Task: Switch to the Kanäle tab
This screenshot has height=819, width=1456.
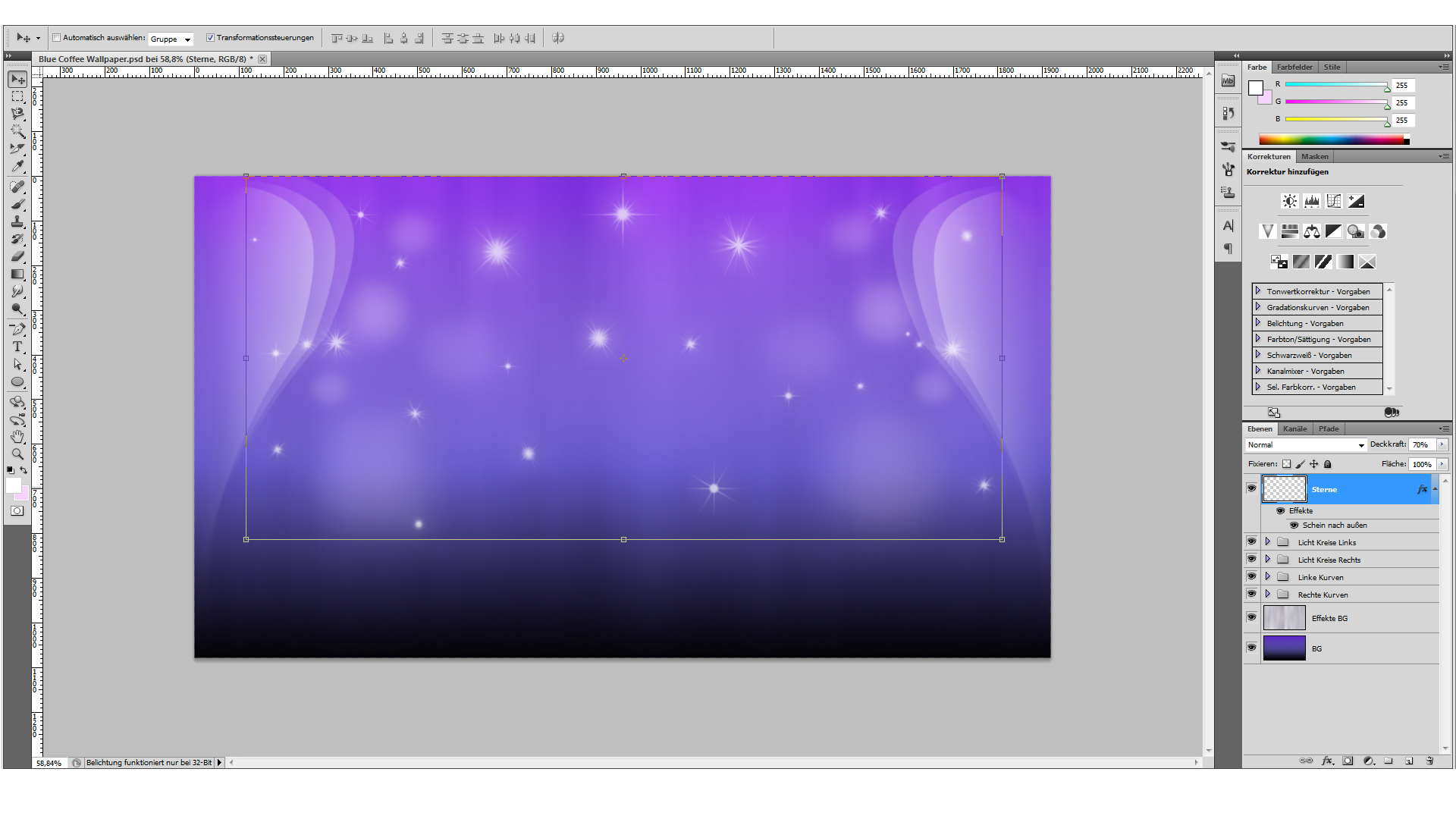Action: [x=1294, y=429]
